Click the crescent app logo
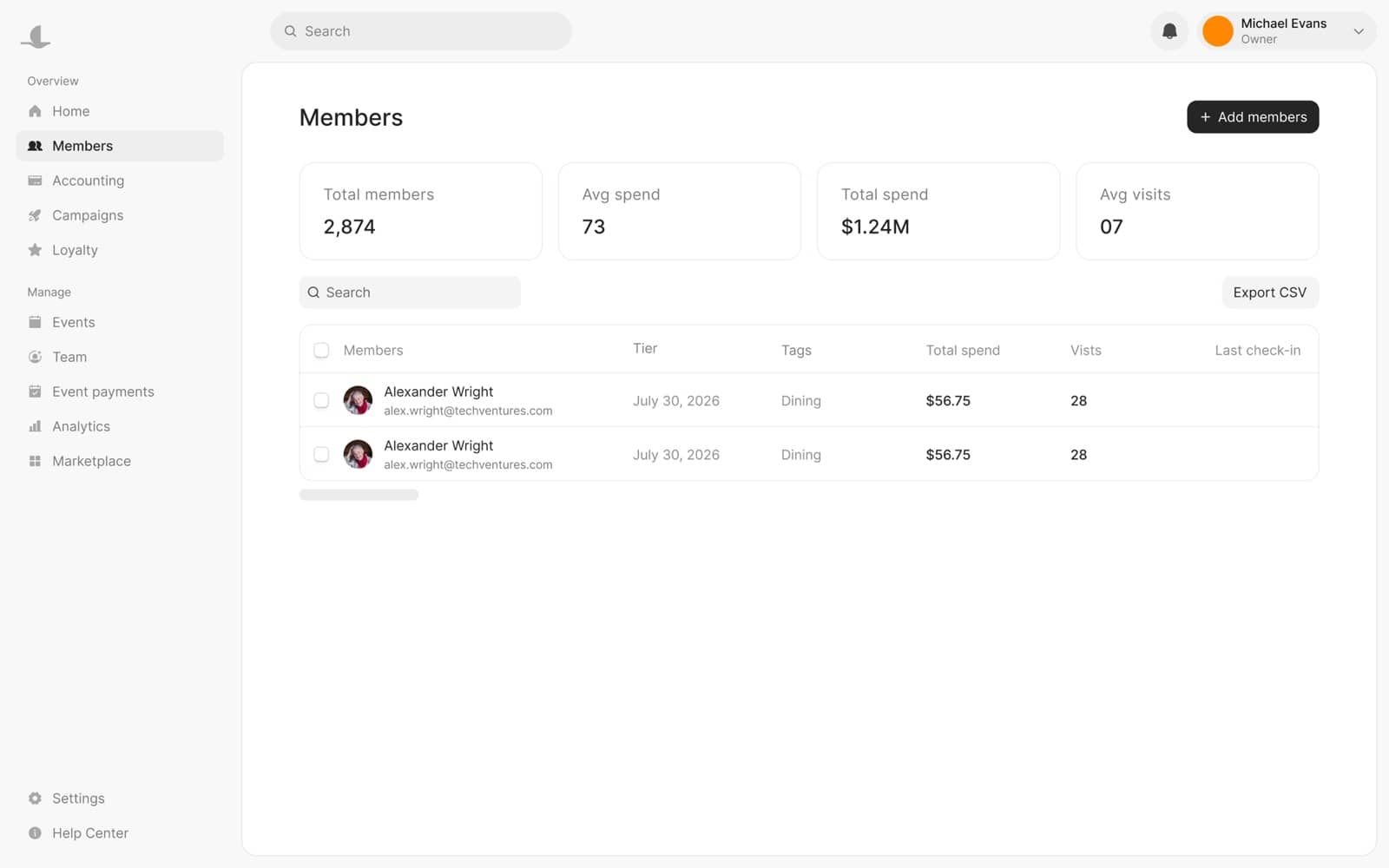1389x868 pixels. click(x=36, y=36)
